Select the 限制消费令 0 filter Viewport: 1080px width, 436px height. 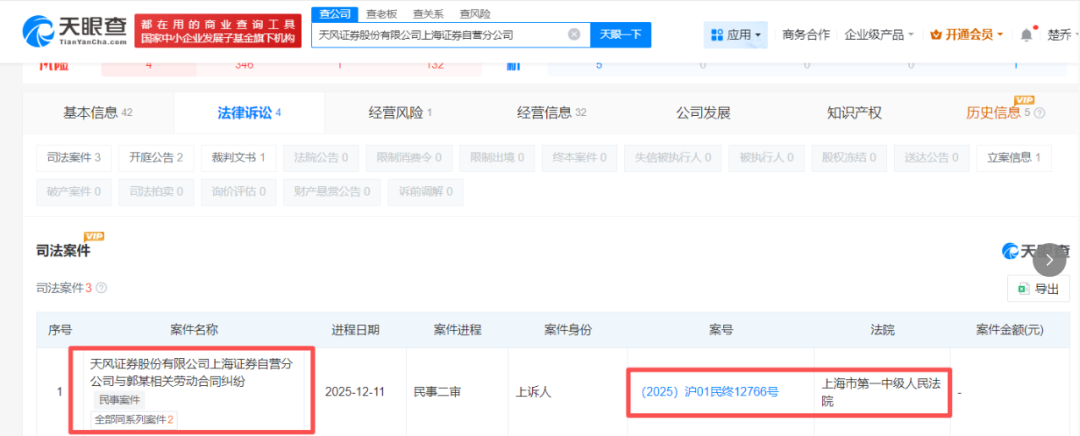pyautogui.click(x=409, y=158)
